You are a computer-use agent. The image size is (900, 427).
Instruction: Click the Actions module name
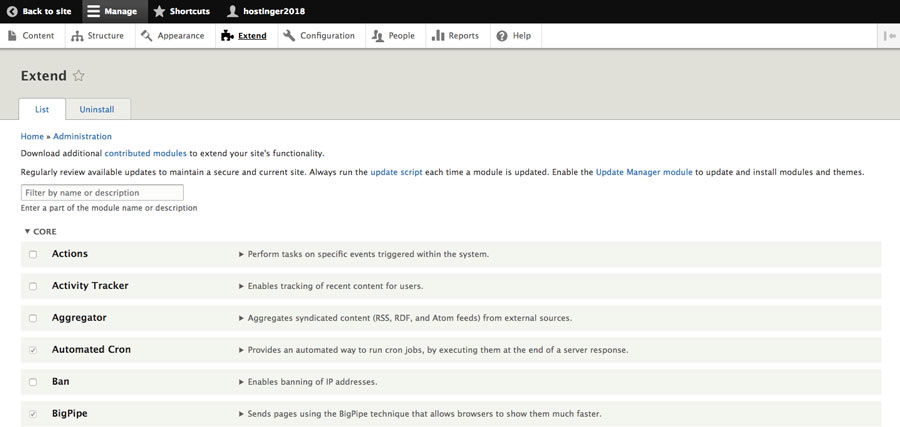point(70,254)
